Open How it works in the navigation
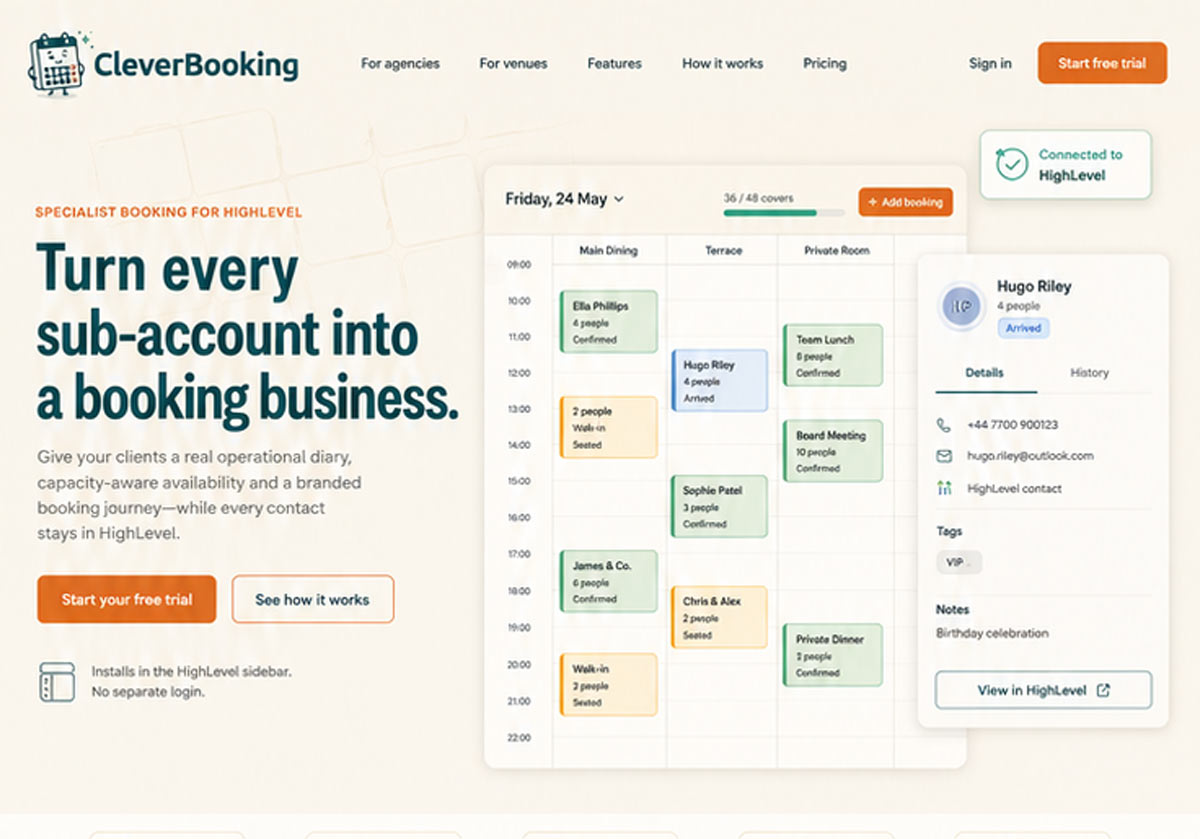The width and height of the screenshot is (1200, 839). [722, 63]
